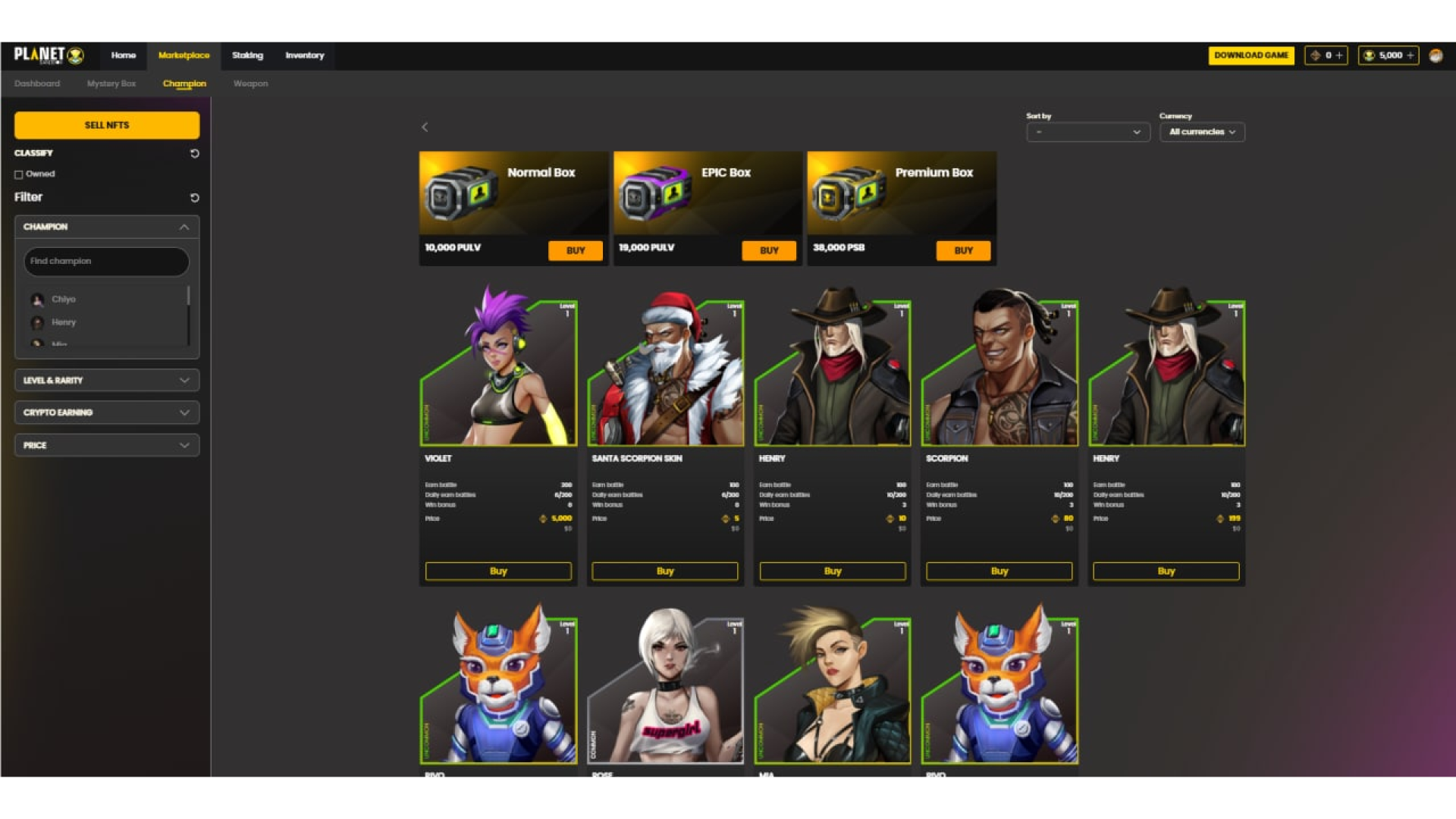Select Henry in the champion filter list
Image resolution: width=1456 pixels, height=819 pixels.
coord(64,322)
